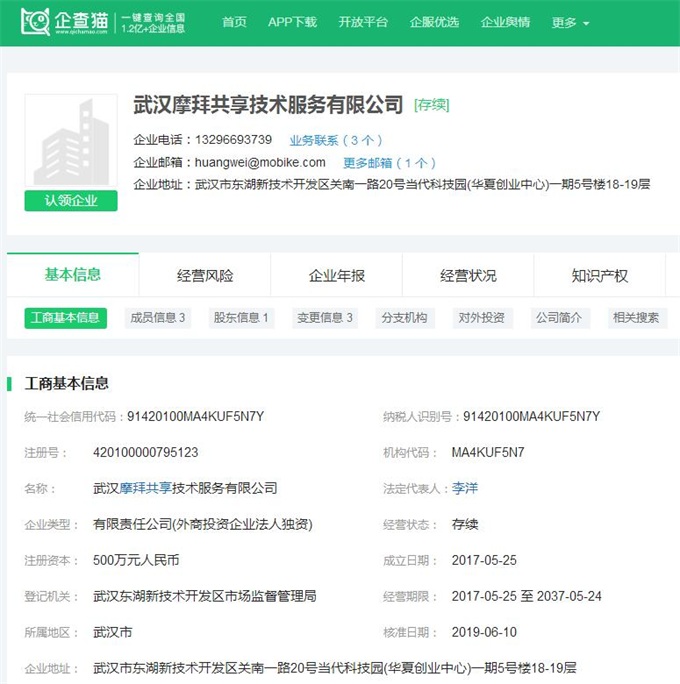Viewport: 680px width, 684px height.
Task: Open 对外投资 sub-section
Action: click(x=482, y=318)
